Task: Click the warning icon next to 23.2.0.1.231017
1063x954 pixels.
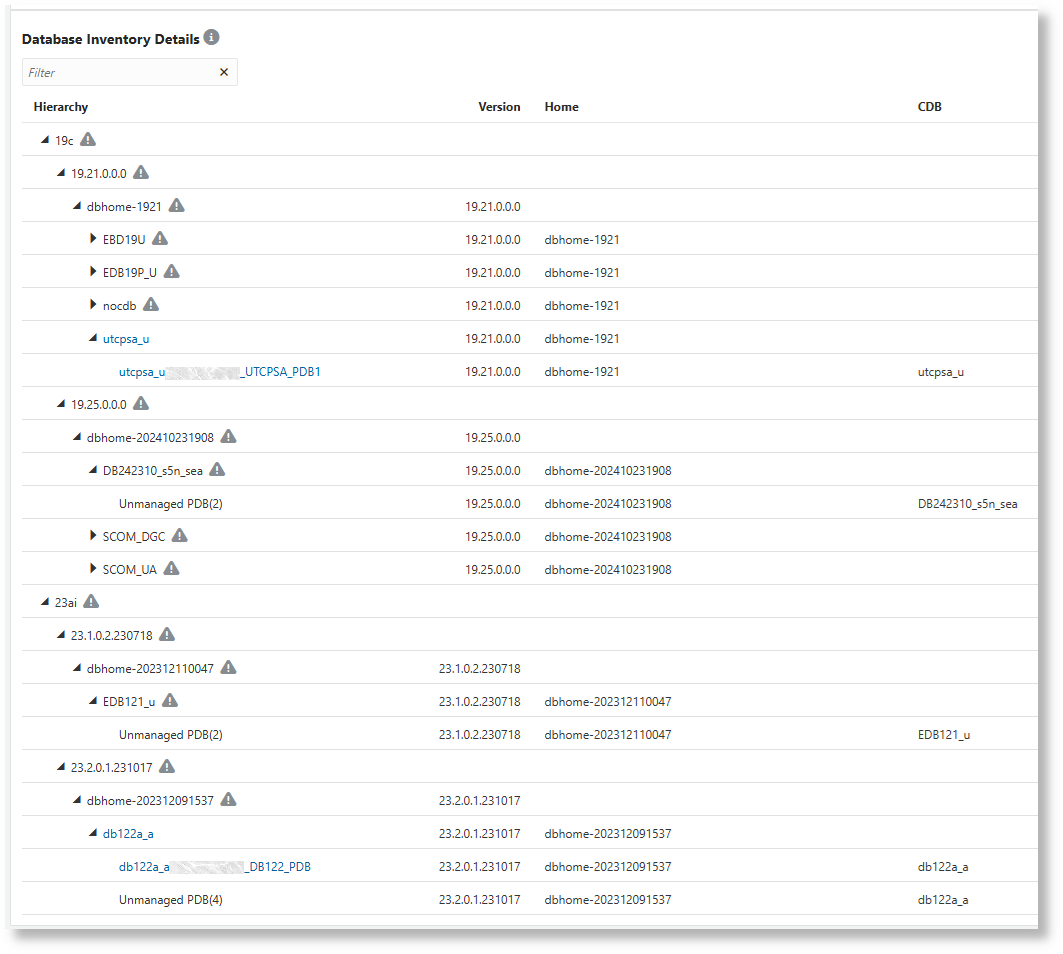Action: point(167,767)
